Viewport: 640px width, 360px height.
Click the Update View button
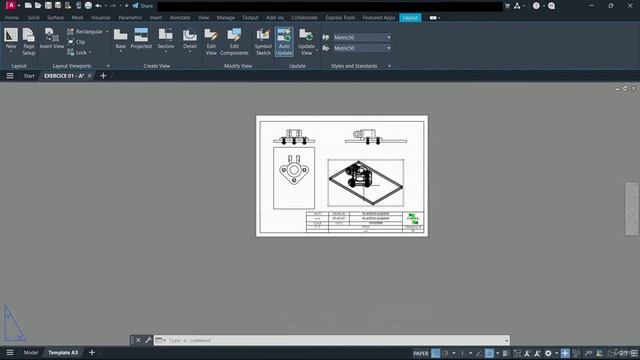[x=306, y=42]
